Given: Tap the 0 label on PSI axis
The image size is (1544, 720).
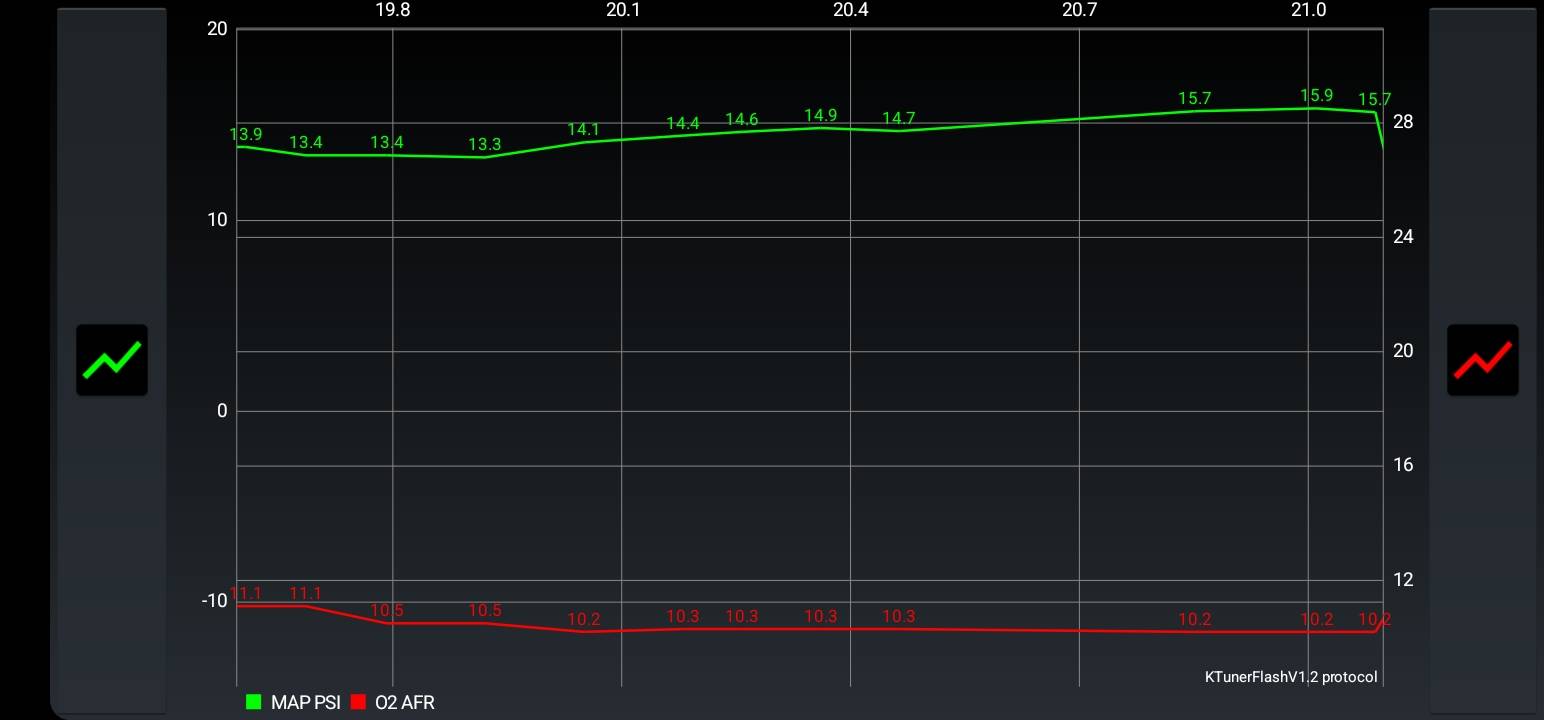Looking at the screenshot, I should (x=222, y=411).
